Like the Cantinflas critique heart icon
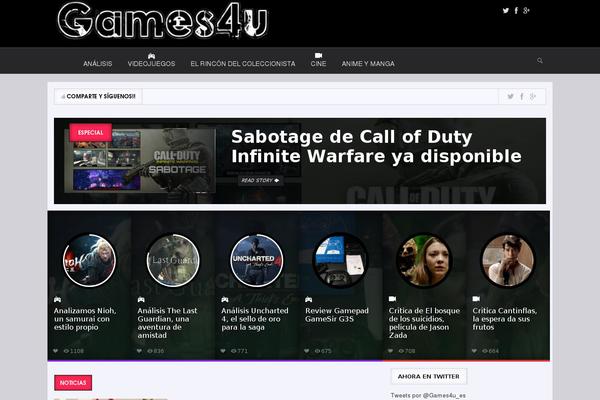The height and width of the screenshot is (400, 600). coord(474,351)
